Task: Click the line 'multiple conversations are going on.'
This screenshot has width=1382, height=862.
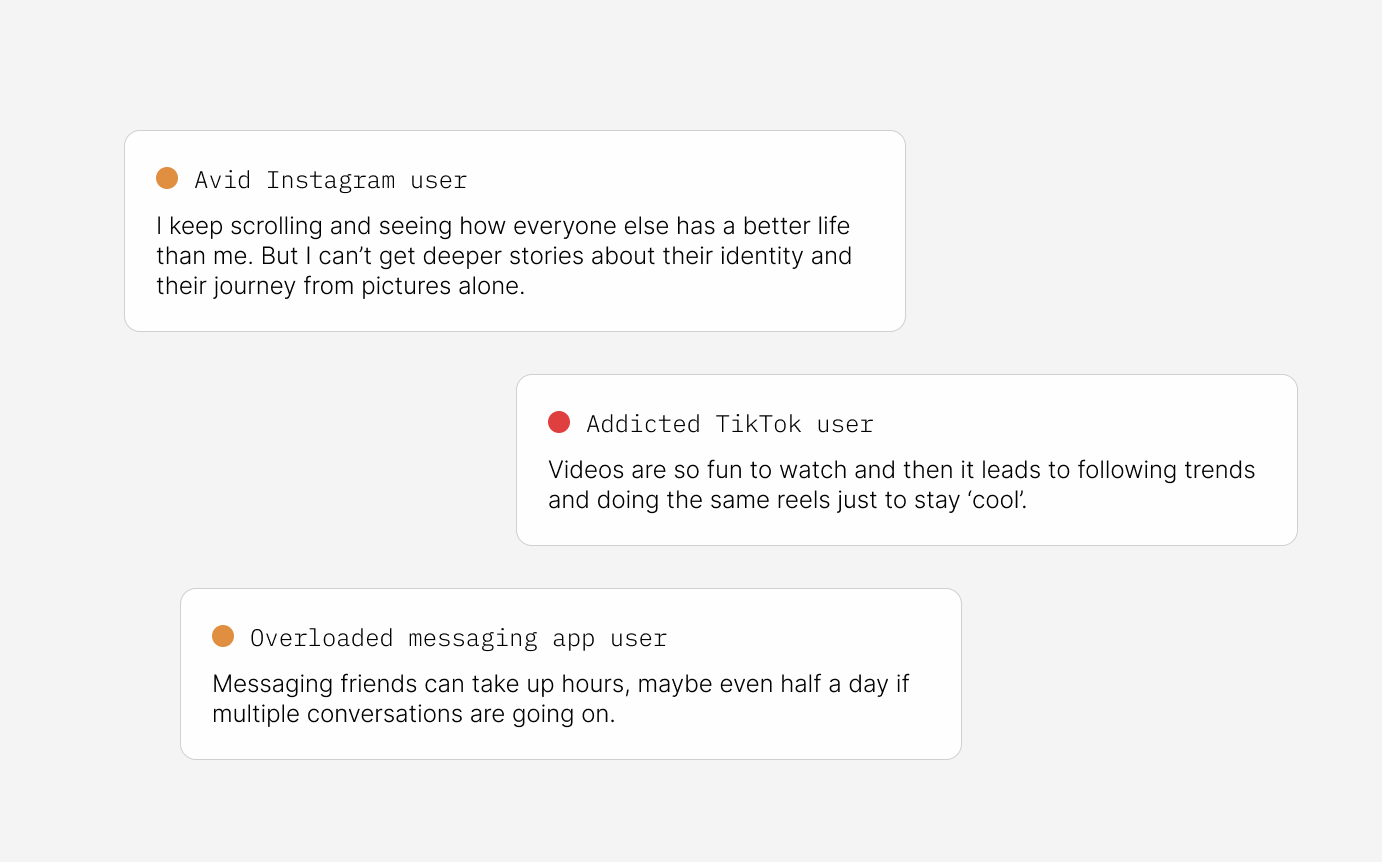Action: click(413, 714)
